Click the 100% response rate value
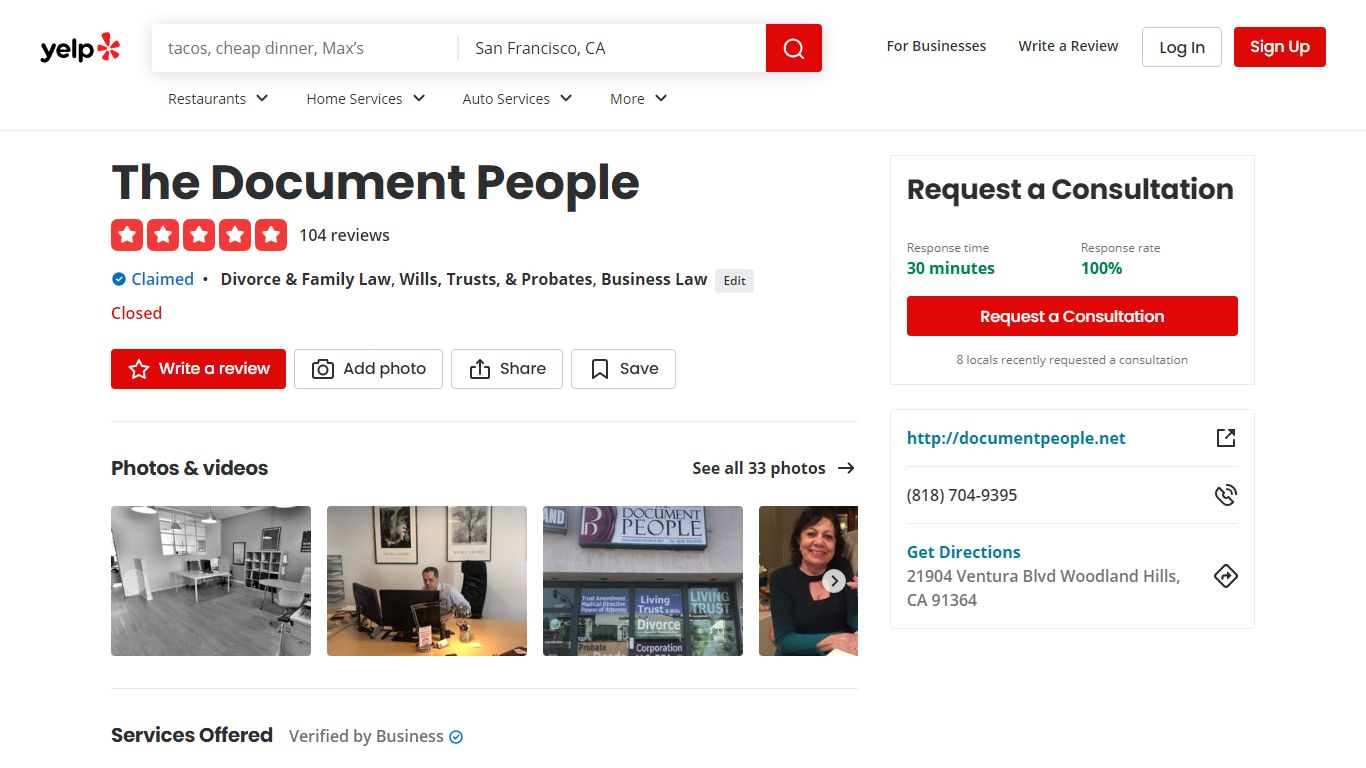 coord(1102,268)
